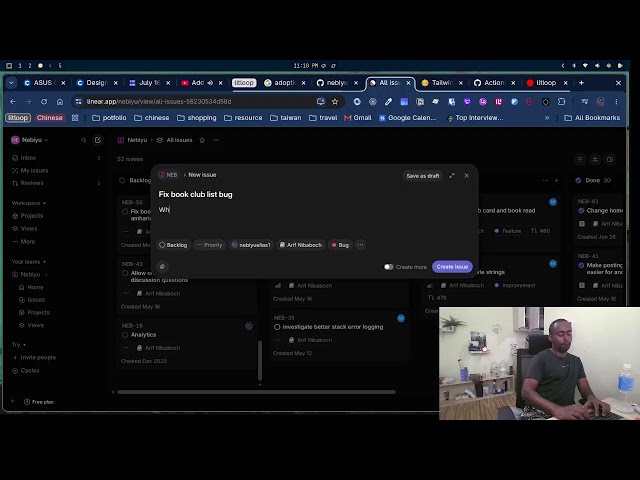Switch to the July 16 browser tab
The image size is (640, 480).
coord(149,83)
